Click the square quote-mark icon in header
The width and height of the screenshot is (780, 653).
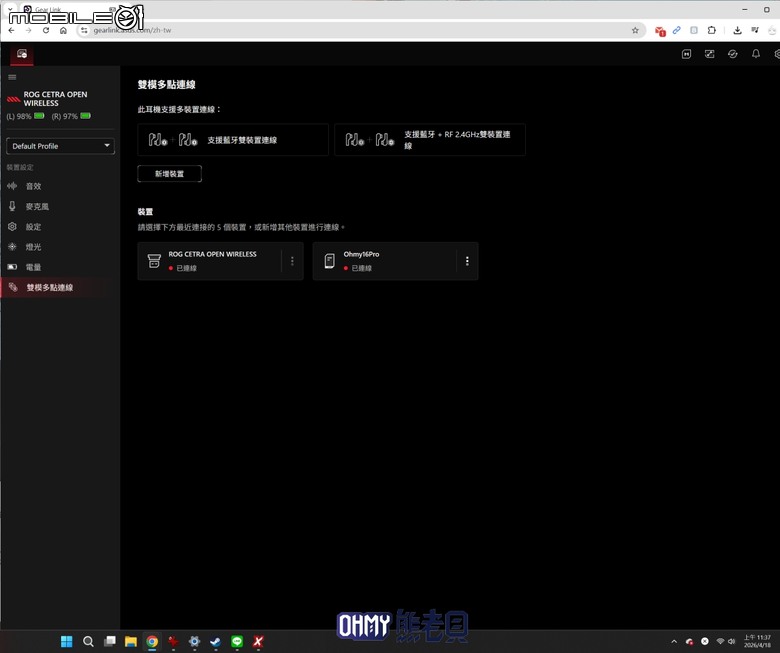point(686,54)
